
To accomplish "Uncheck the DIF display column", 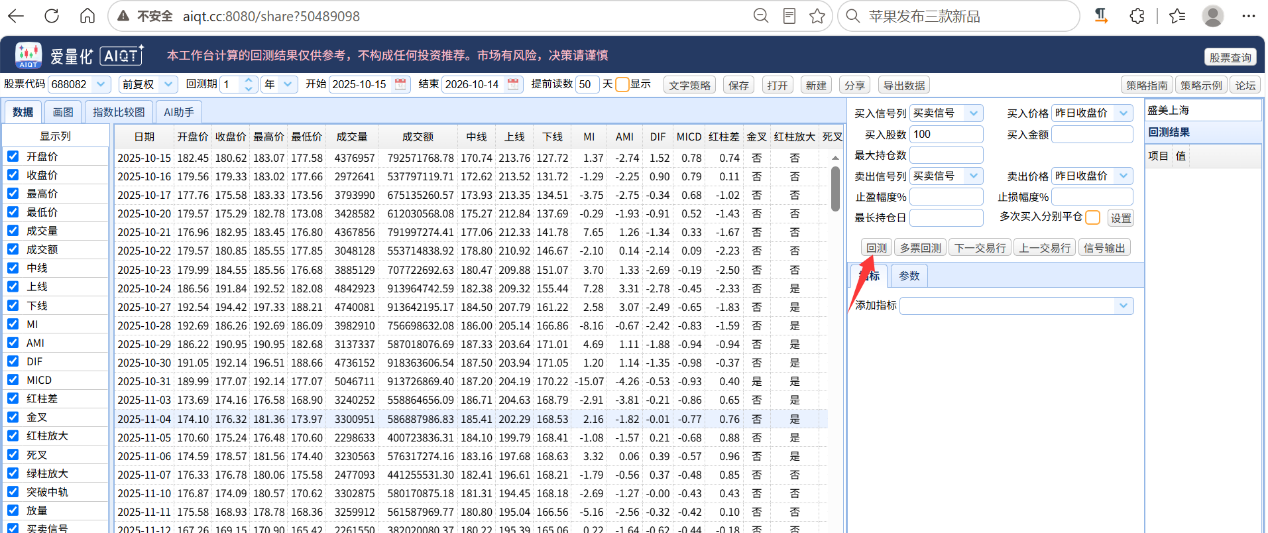I will click(13, 361).
